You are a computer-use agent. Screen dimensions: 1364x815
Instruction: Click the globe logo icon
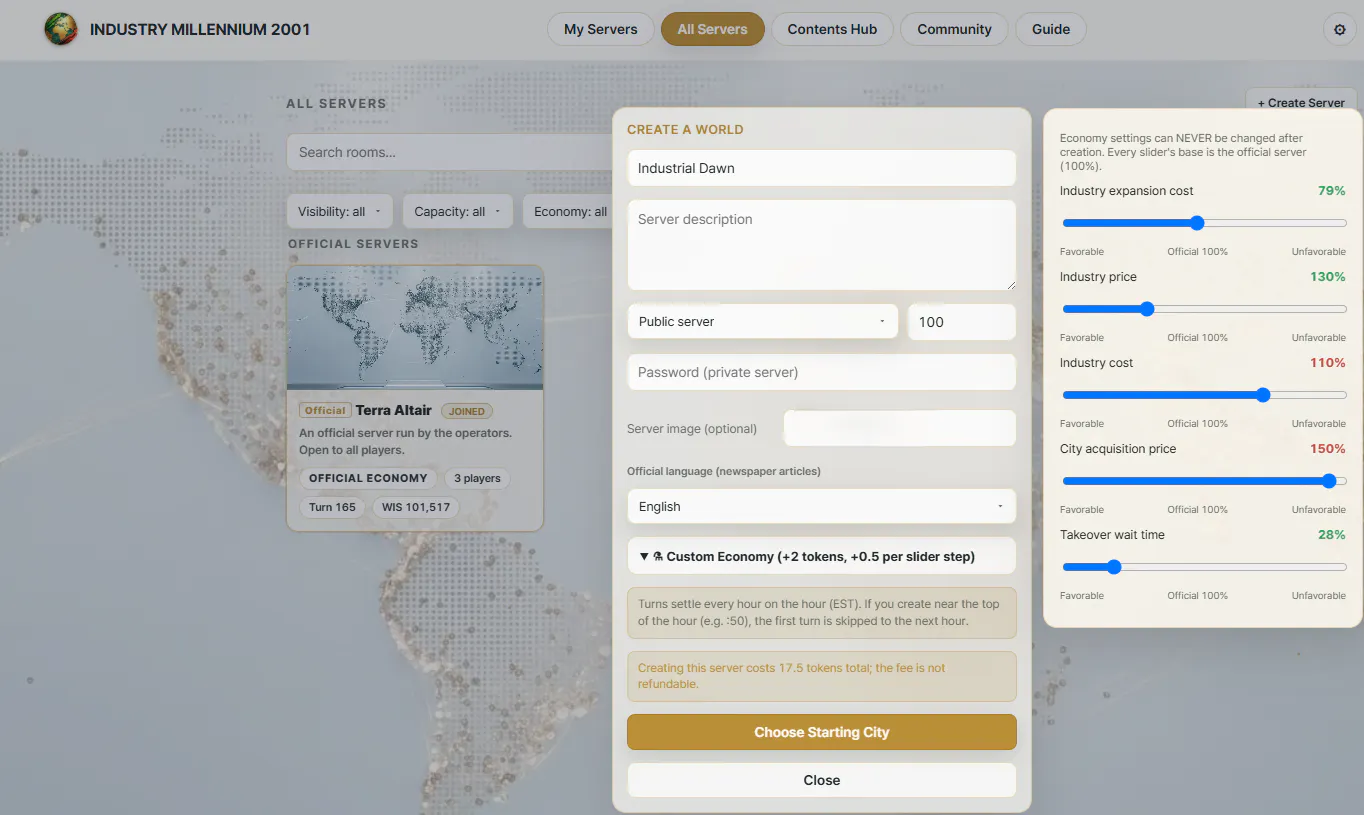[61, 29]
